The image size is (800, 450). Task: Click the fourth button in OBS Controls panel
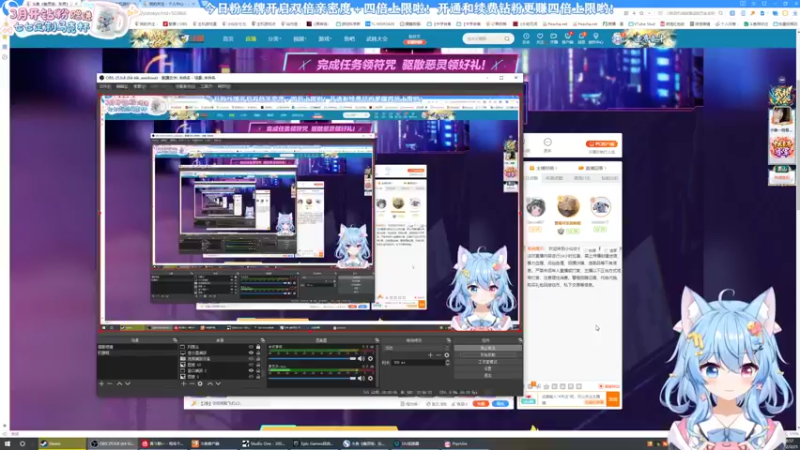click(488, 369)
